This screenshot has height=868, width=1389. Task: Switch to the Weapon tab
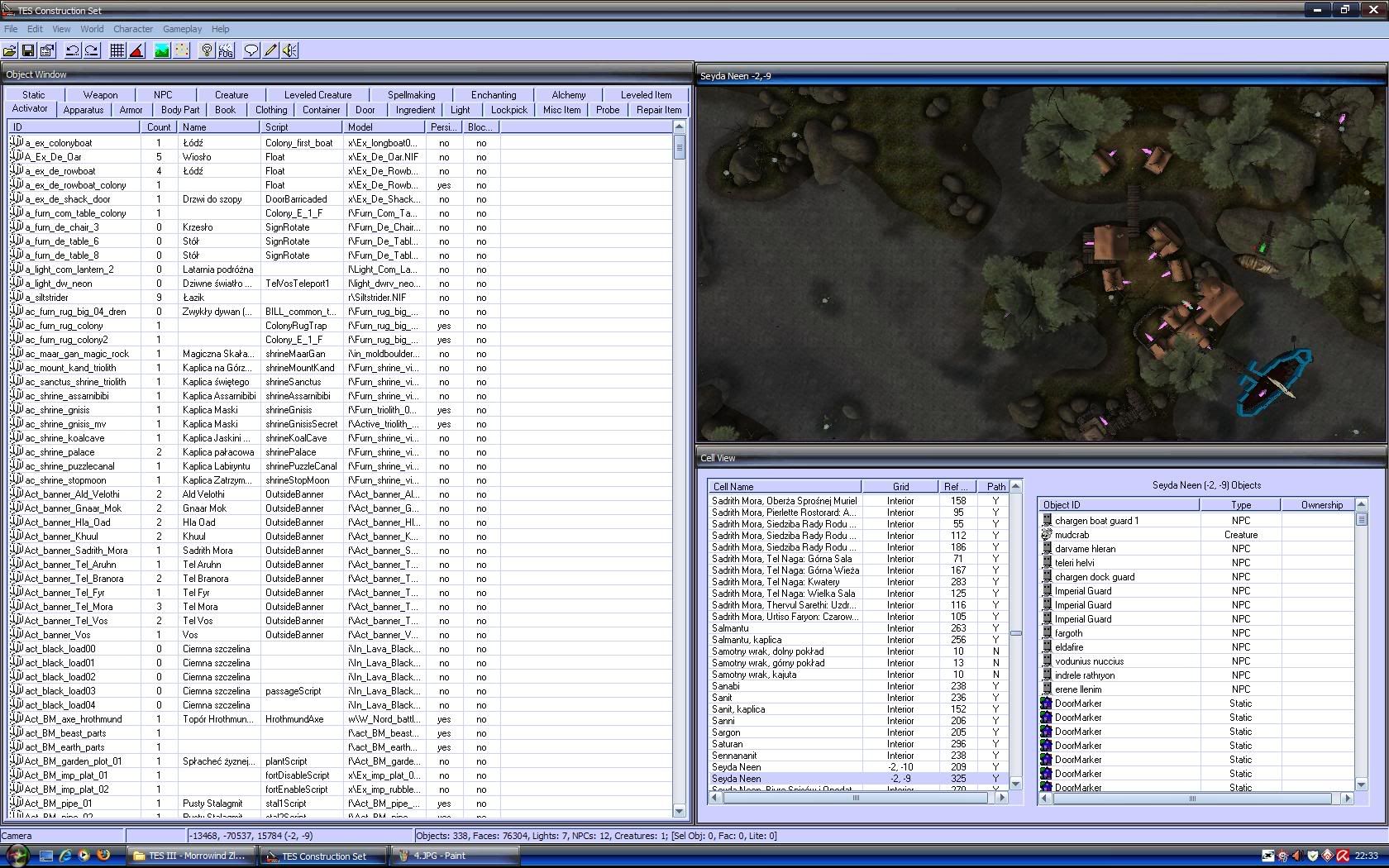pyautogui.click(x=100, y=95)
